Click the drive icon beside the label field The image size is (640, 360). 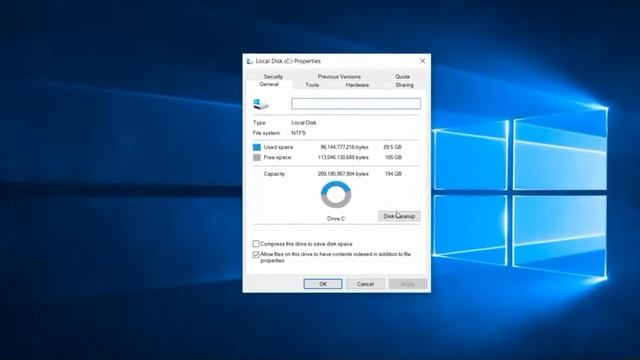tap(261, 104)
